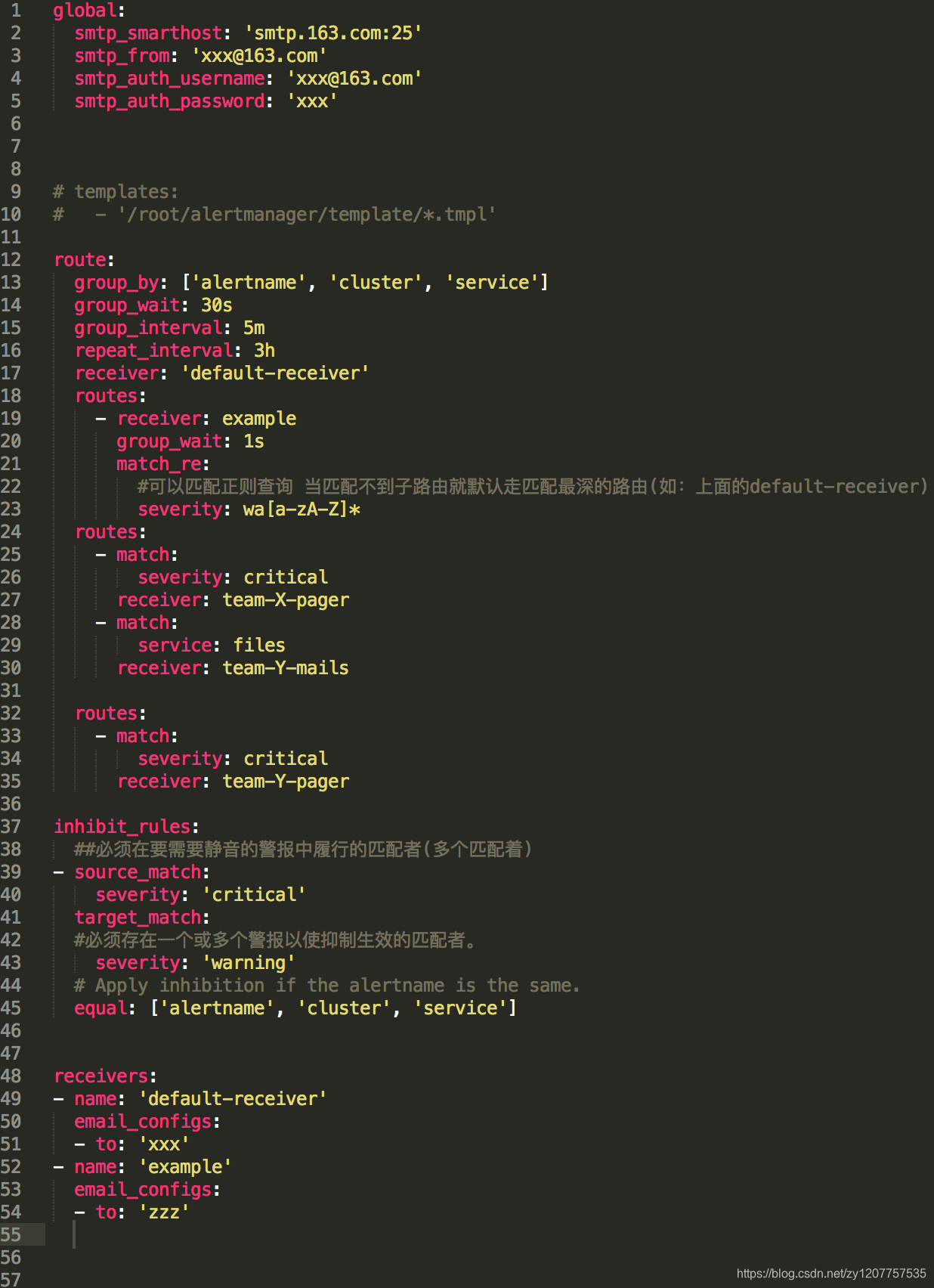
Task: Click the 'equal:' key on line 45
Action: click(104, 1008)
